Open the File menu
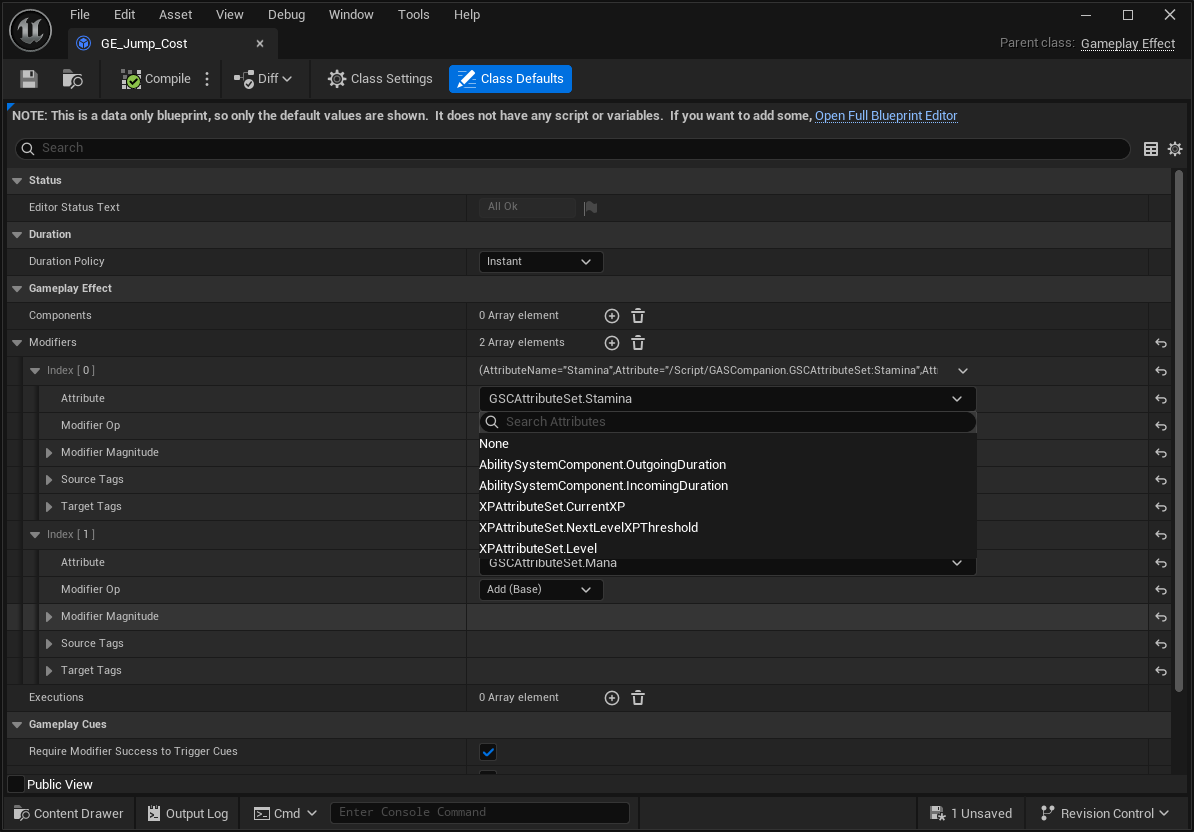Image resolution: width=1194 pixels, height=832 pixels. [x=80, y=14]
